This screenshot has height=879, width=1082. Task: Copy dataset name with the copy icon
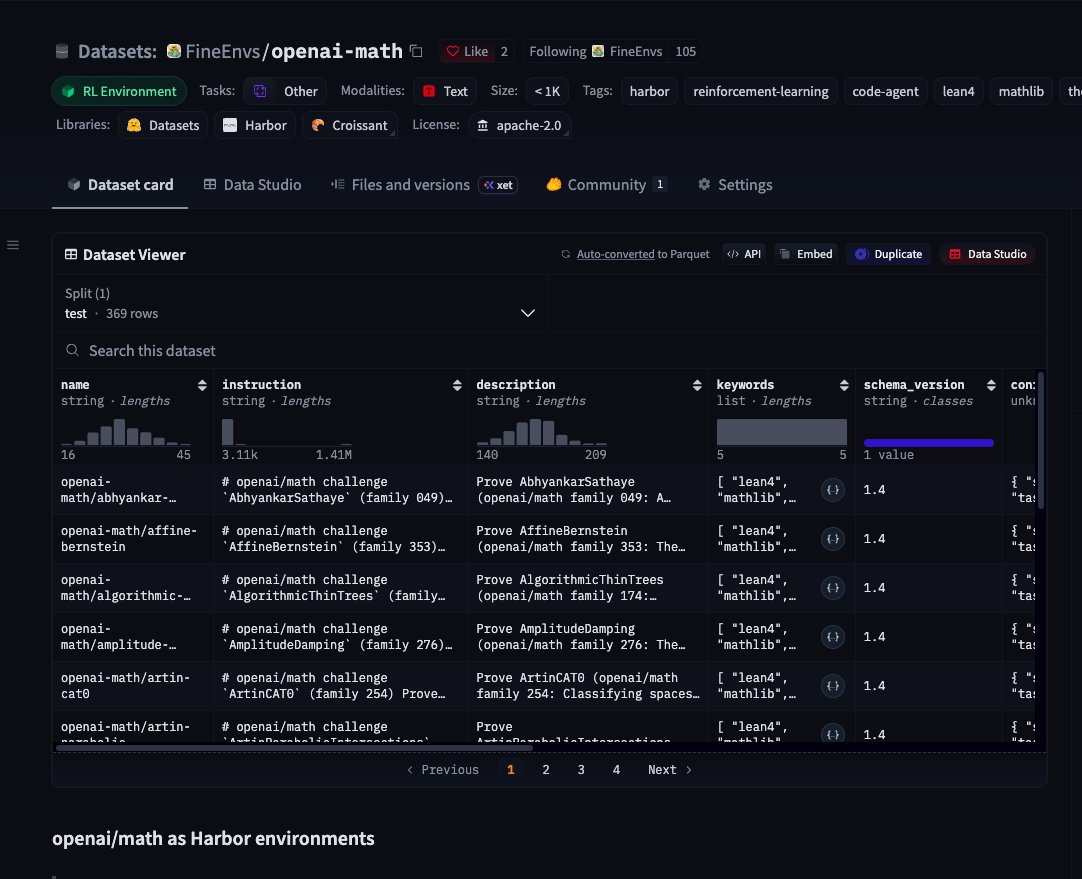pos(416,51)
